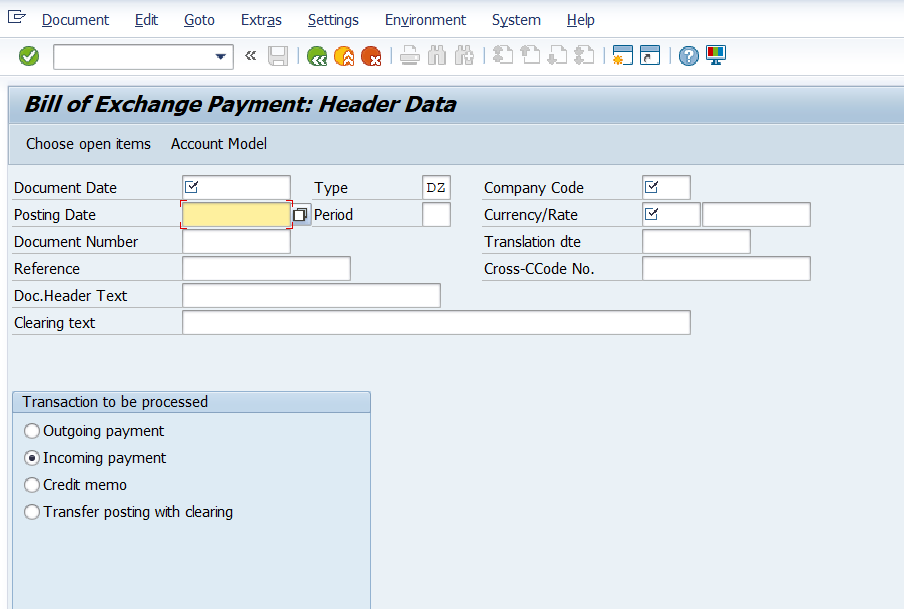The height and width of the screenshot is (609, 904).
Task: Select Transfer posting with clearing option
Action: (x=32, y=512)
